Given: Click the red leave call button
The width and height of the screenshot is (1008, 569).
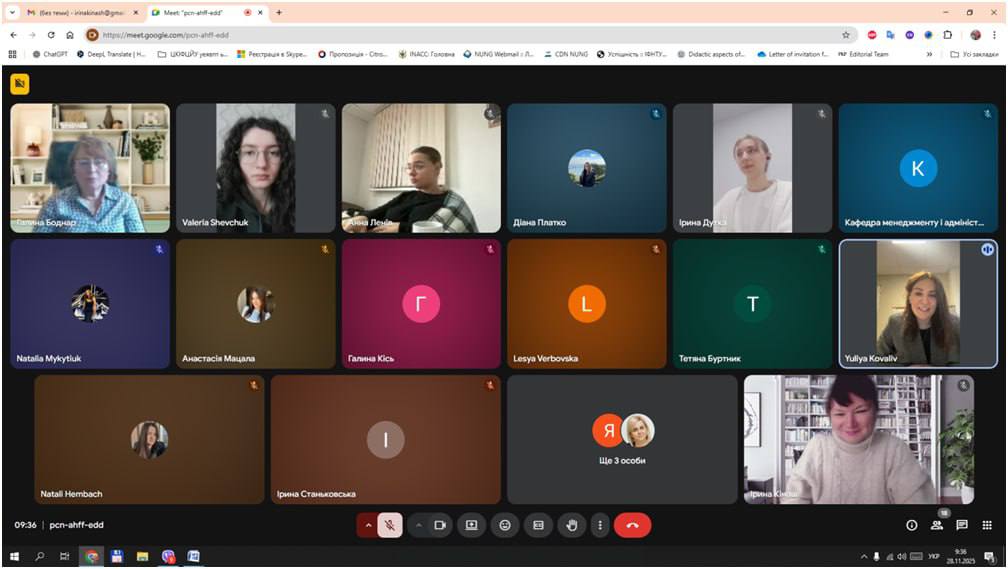Looking at the screenshot, I should [632, 525].
